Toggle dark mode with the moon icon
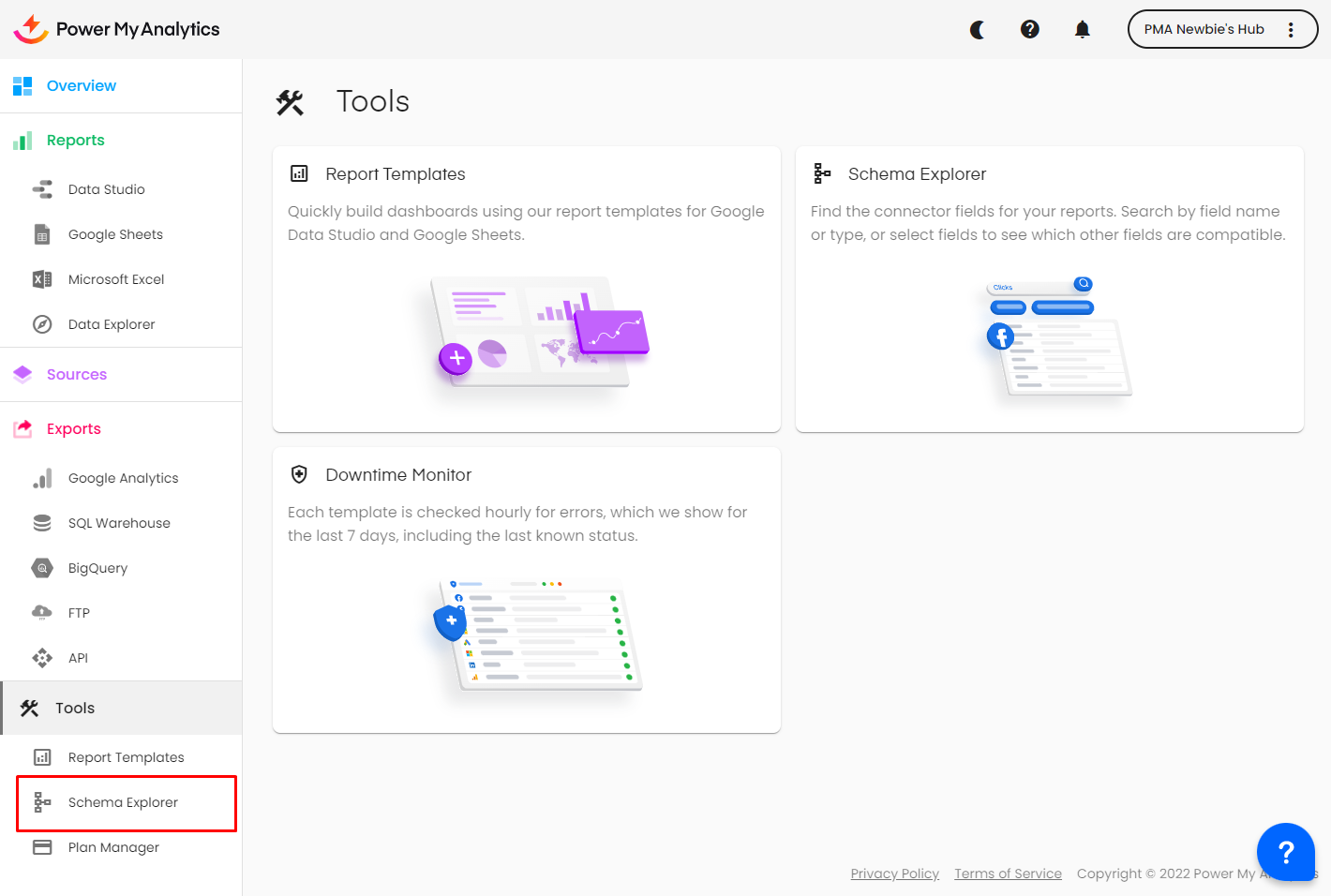The width and height of the screenshot is (1331, 896). point(977,30)
